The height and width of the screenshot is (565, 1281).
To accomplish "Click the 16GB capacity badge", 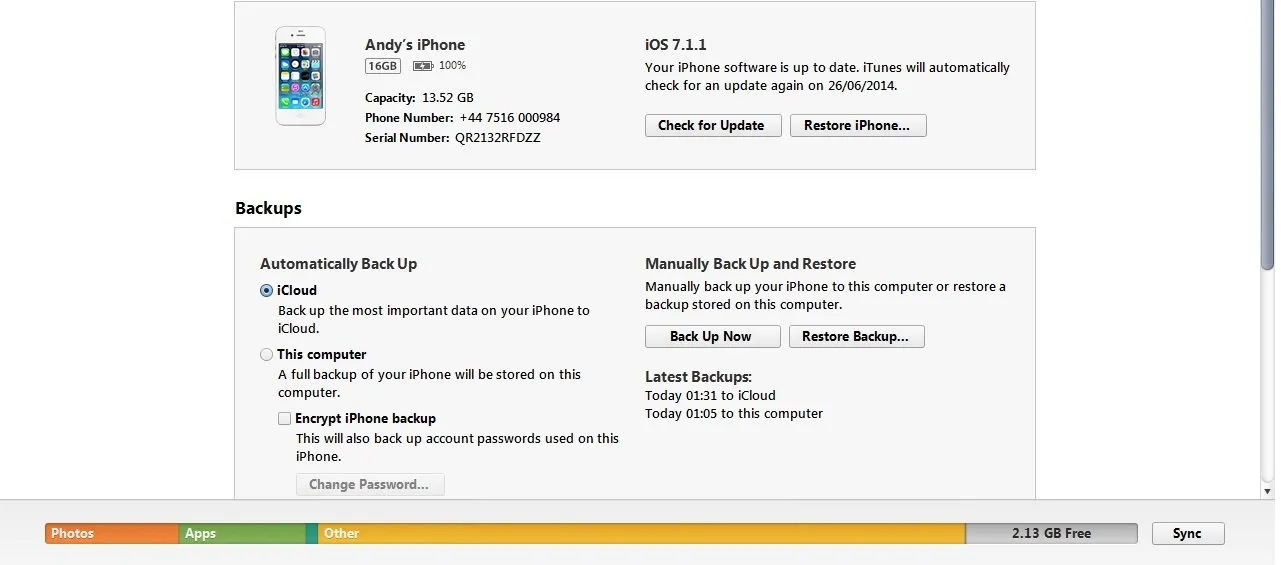I will 383,66.
